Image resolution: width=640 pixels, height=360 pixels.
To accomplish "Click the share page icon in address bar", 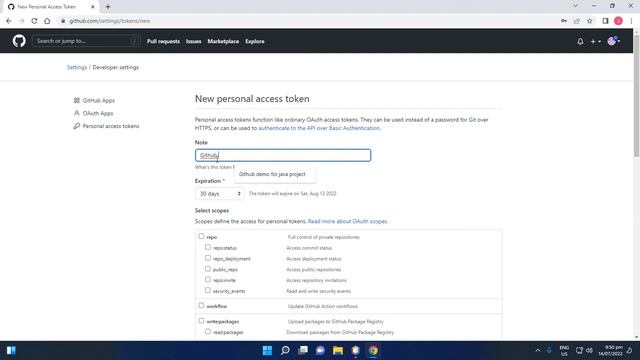I will pyautogui.click(x=577, y=21).
